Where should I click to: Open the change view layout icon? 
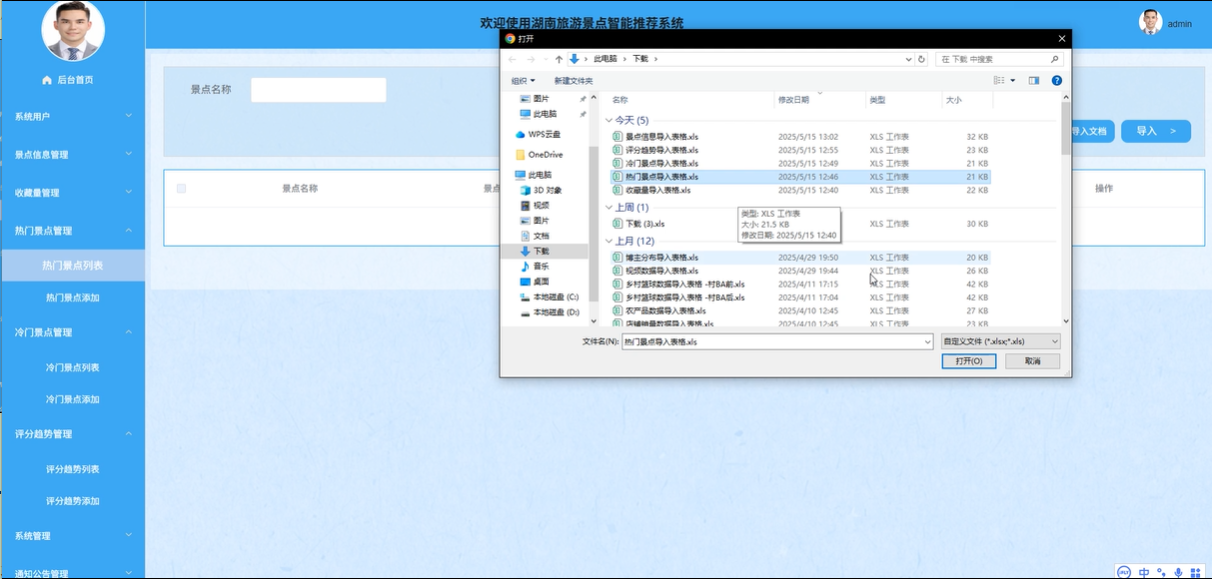[x=999, y=80]
